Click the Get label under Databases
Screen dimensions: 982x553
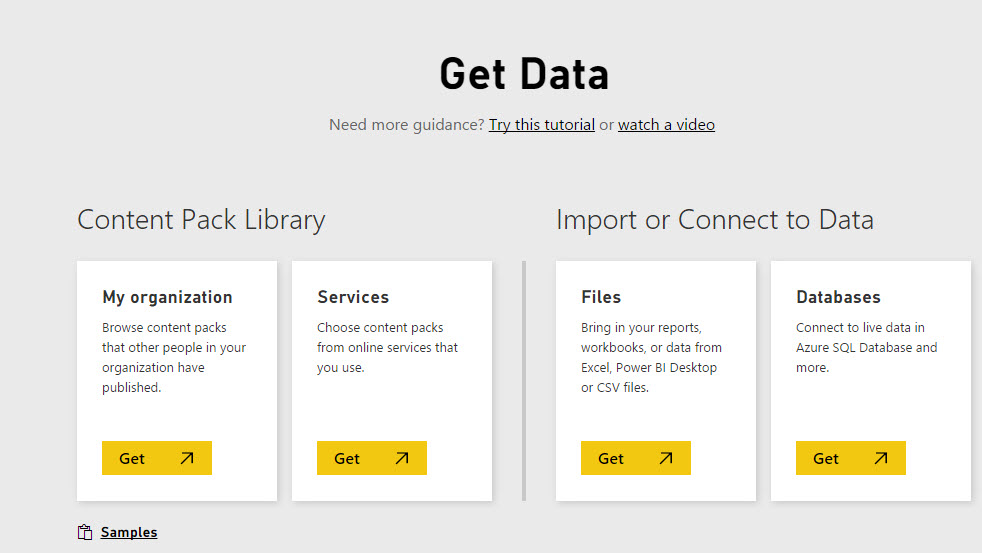pyautogui.click(x=826, y=458)
